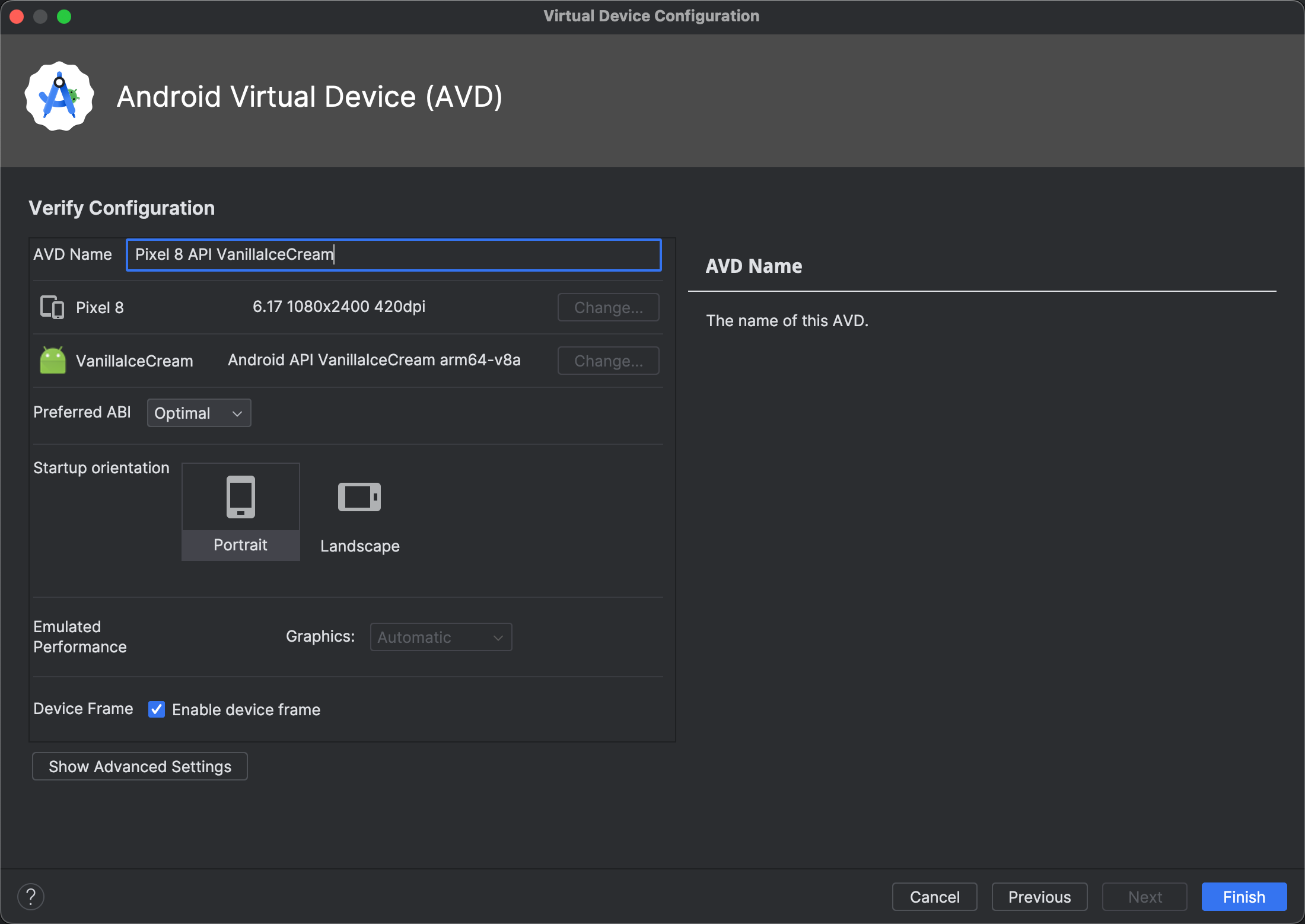Image resolution: width=1305 pixels, height=924 pixels.
Task: Click Change button for VanillaIceCream system image
Action: pos(609,361)
